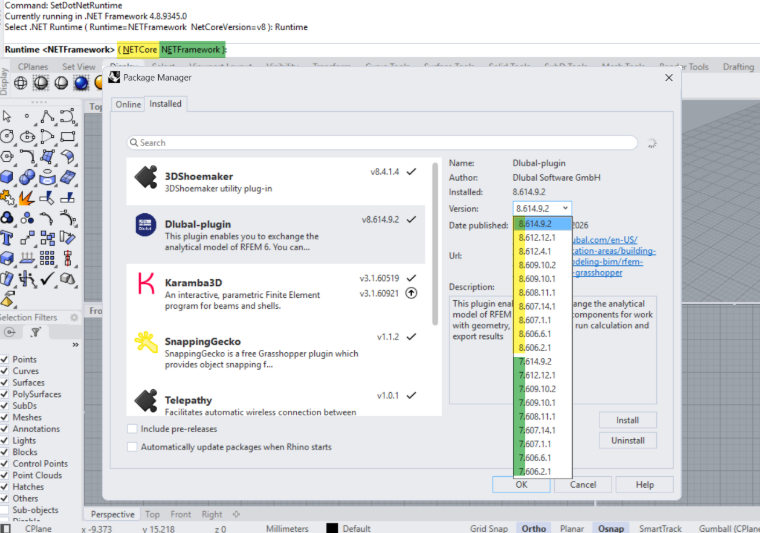Toggle the Meshes selection filter
Screen dimensions: 760x533
pos(4,417)
